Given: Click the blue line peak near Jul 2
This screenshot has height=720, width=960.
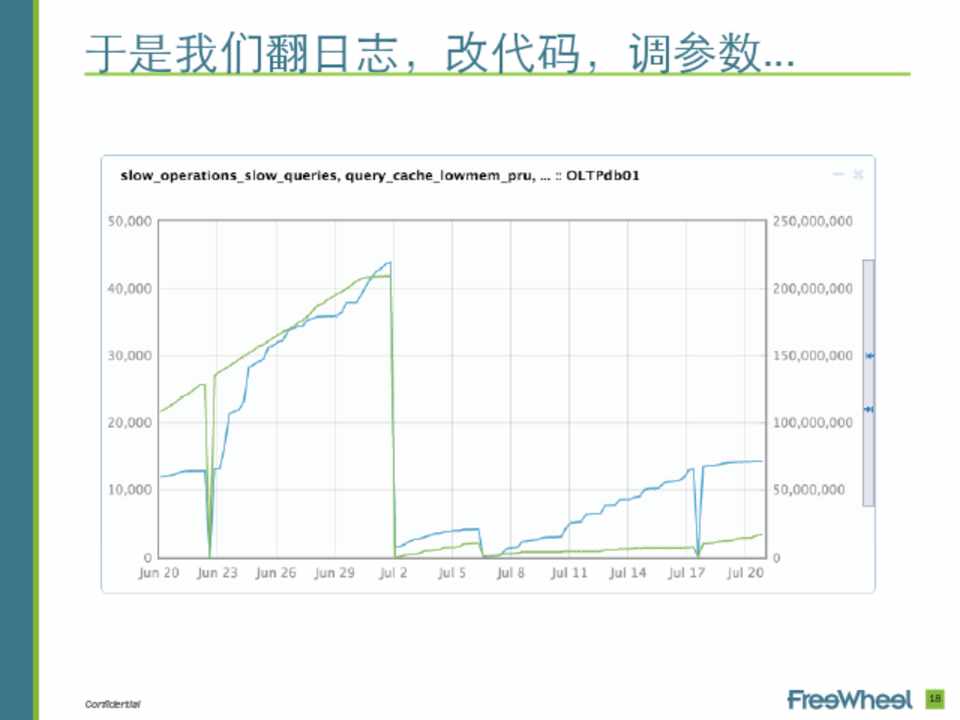Looking at the screenshot, I should click(388, 263).
